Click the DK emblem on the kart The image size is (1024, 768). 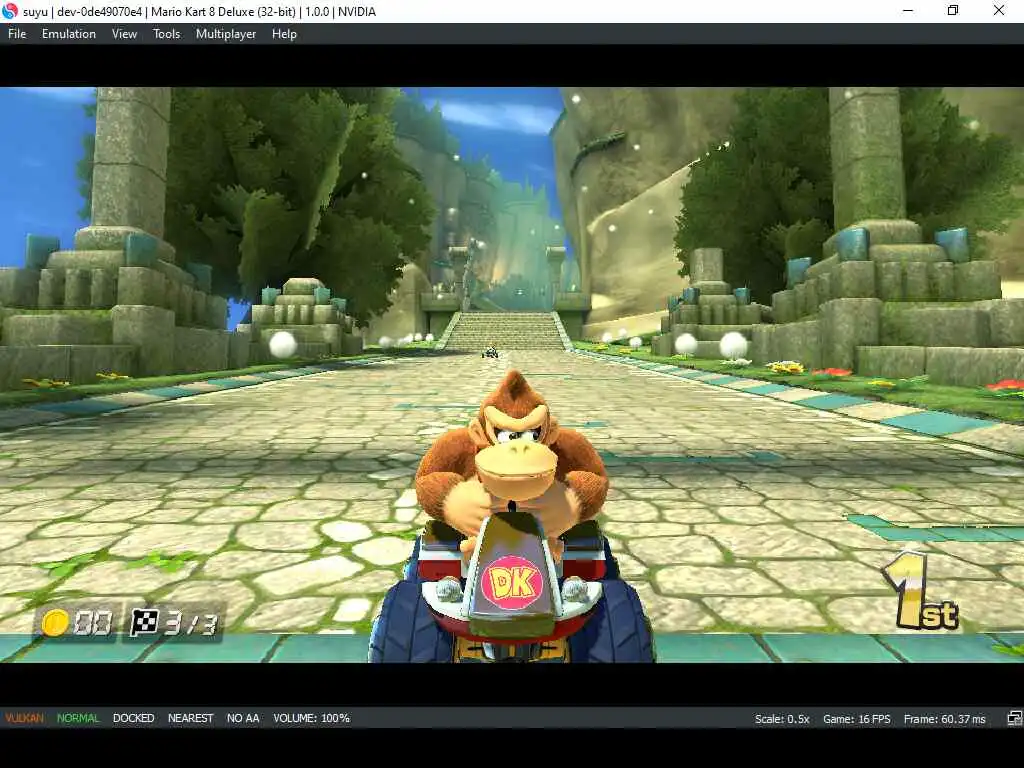[511, 583]
